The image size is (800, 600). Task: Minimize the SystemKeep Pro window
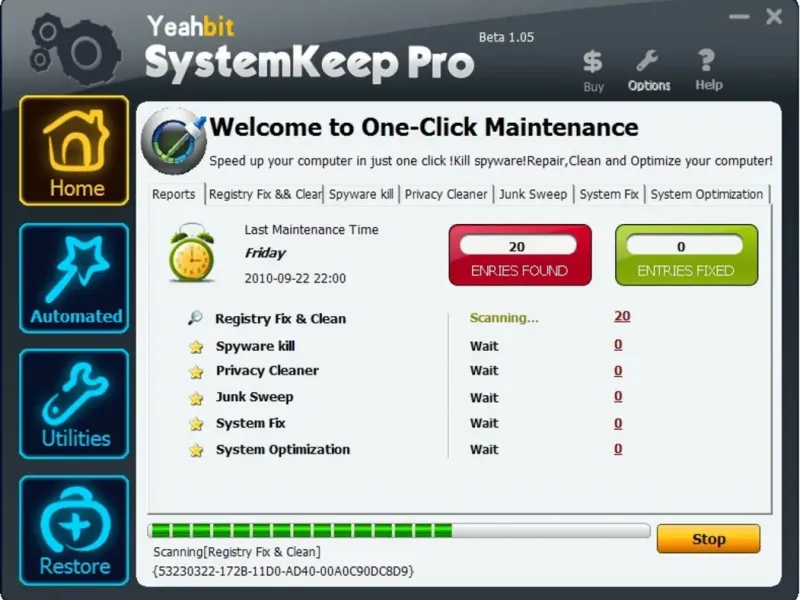click(739, 16)
